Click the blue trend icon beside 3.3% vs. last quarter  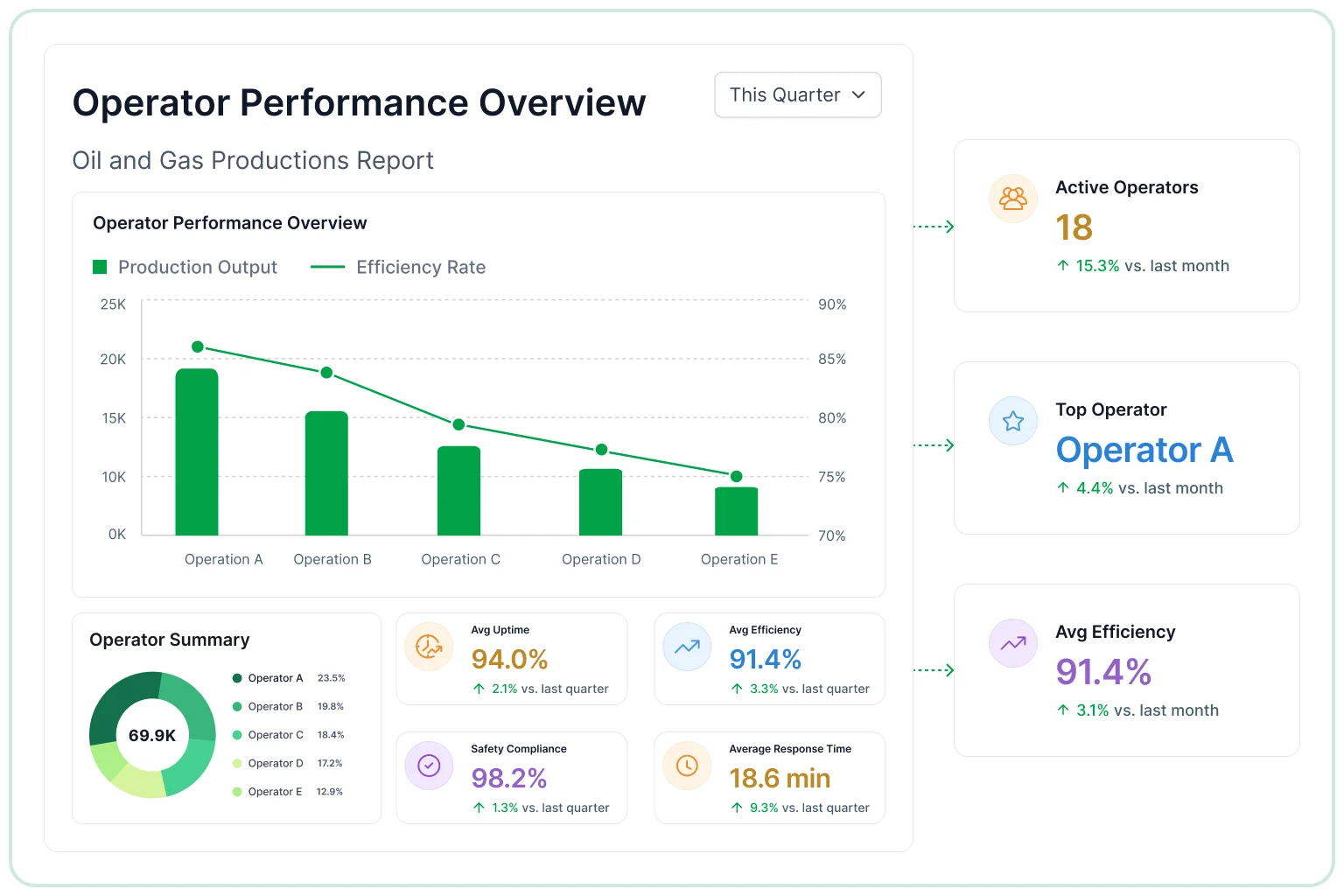point(687,647)
